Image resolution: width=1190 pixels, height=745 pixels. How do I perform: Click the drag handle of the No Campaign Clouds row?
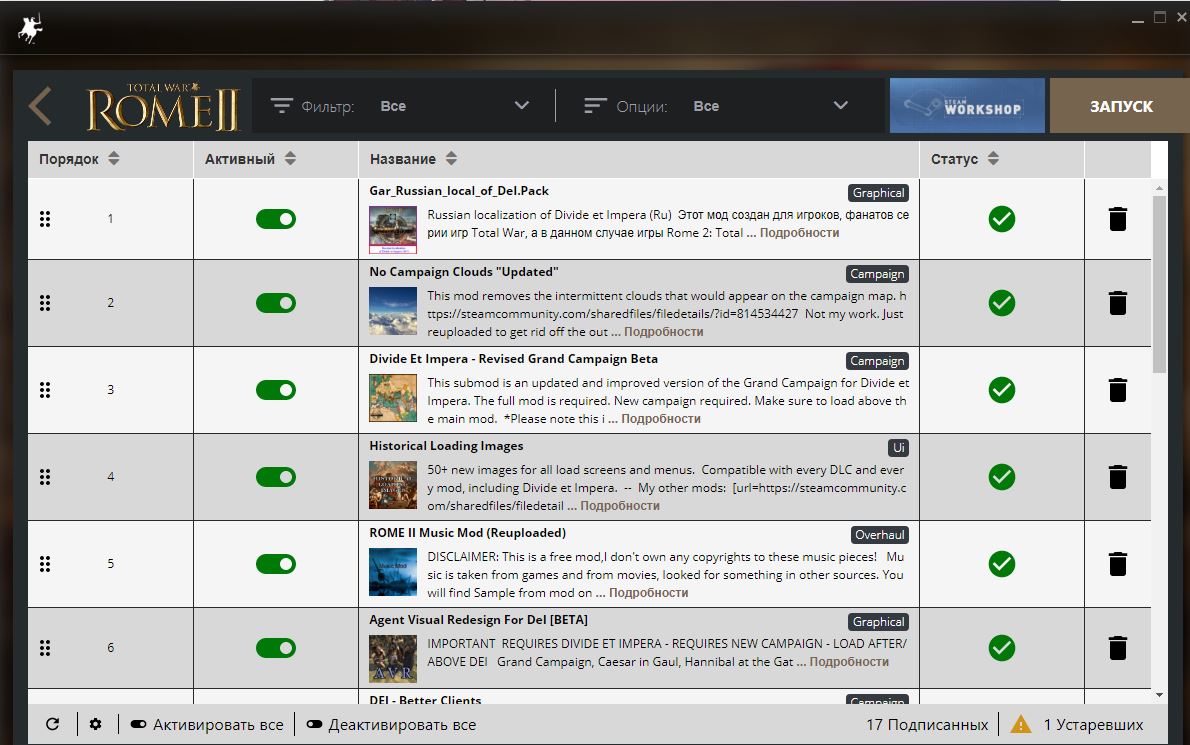(45, 303)
